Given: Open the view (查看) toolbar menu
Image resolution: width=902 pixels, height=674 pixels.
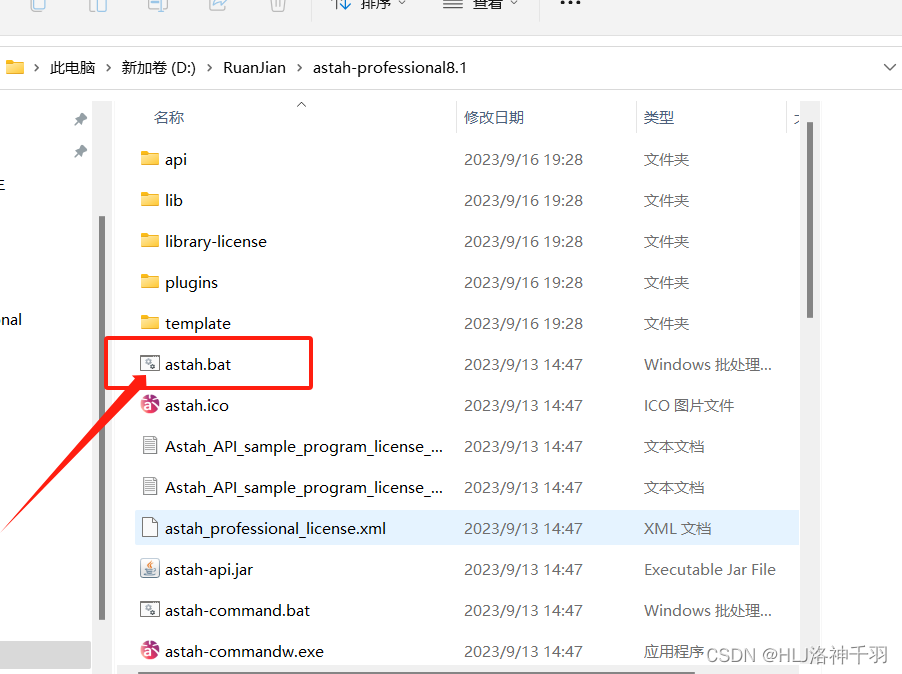Looking at the screenshot, I should [480, 5].
